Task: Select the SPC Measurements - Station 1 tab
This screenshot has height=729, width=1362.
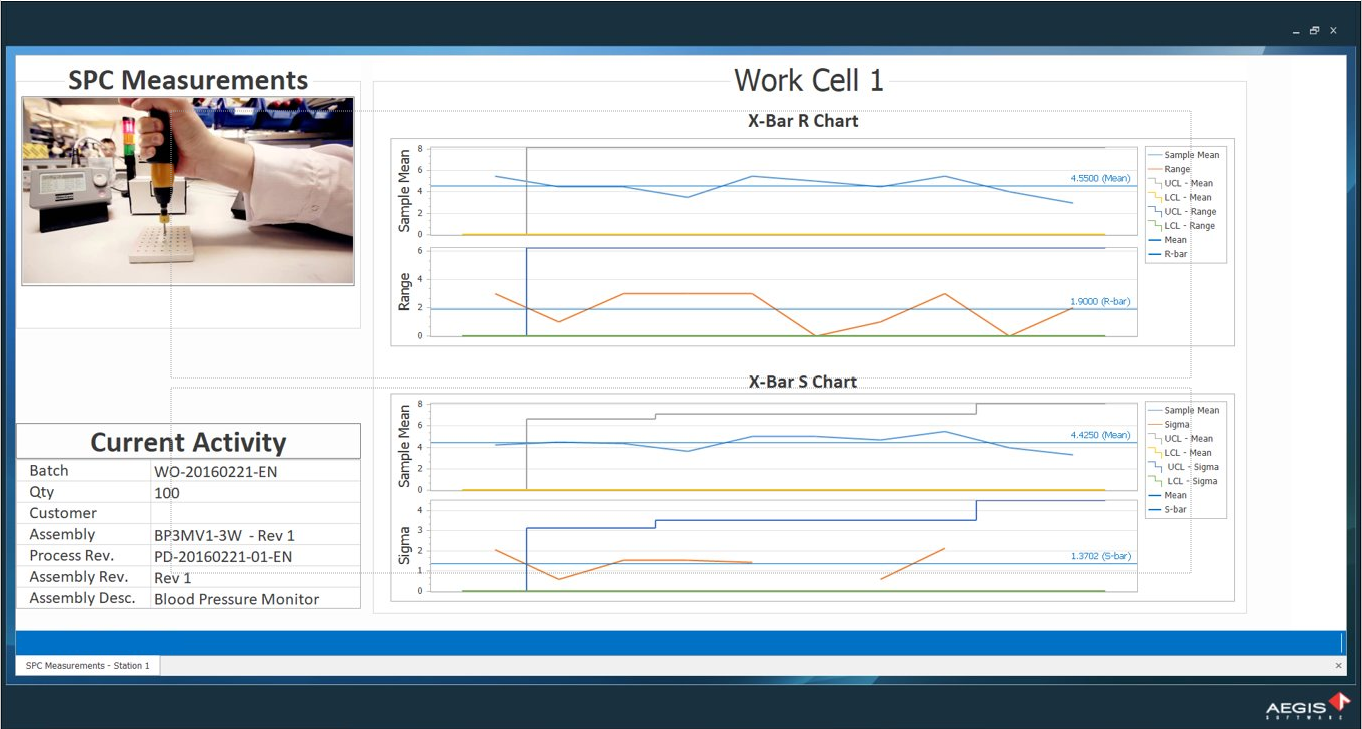Action: coord(88,665)
